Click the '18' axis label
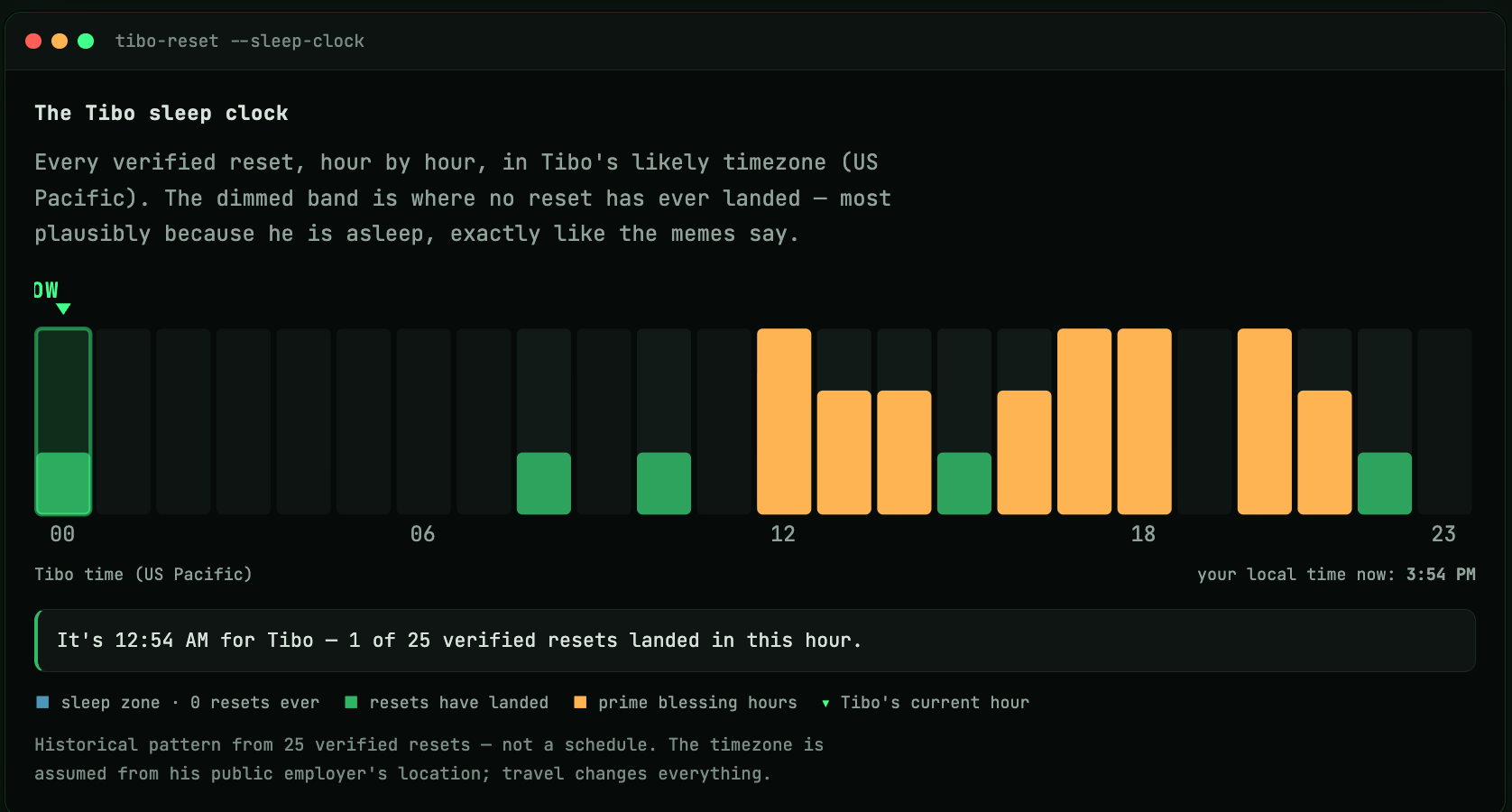This screenshot has height=812, width=1512. tap(1143, 534)
